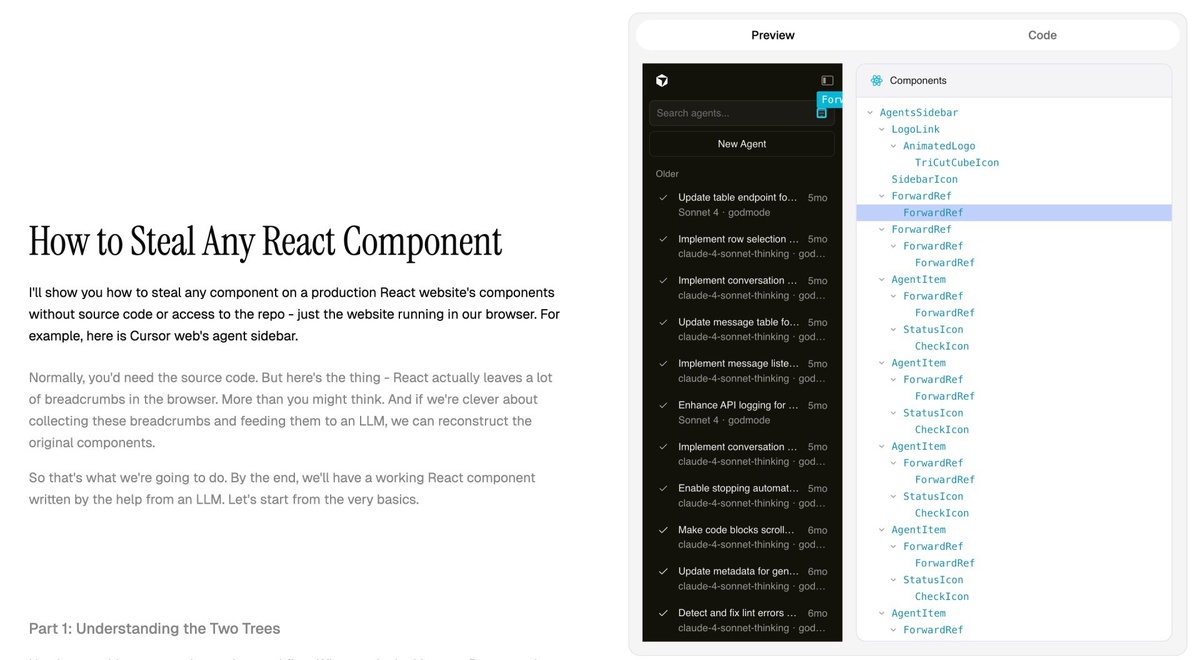Collapse the LogoLink node chevron
Viewport: 1200px width, 660px height.
point(882,129)
